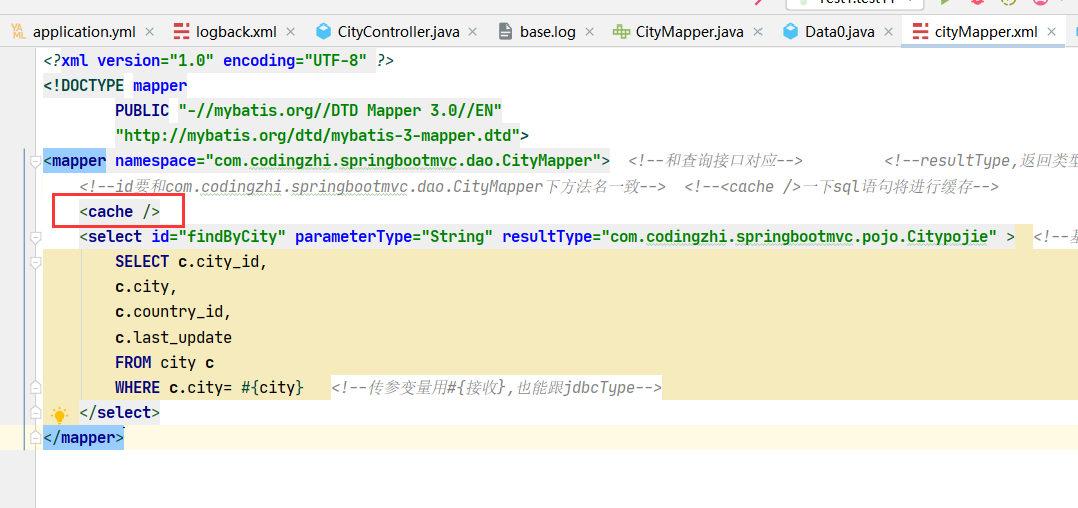Close the cityMapper.xml tab
The width and height of the screenshot is (1078, 508).
[1051, 32]
